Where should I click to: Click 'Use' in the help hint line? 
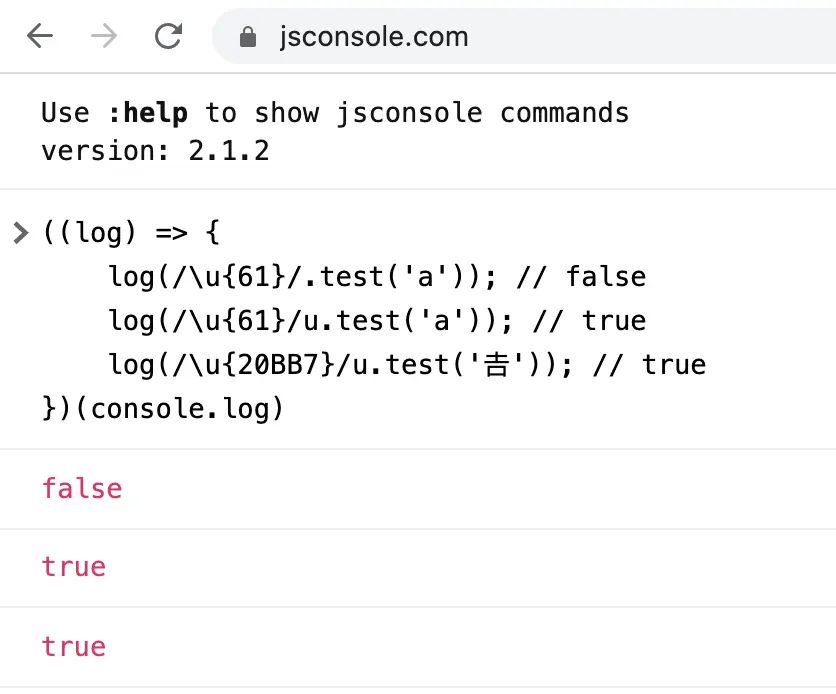click(x=66, y=113)
